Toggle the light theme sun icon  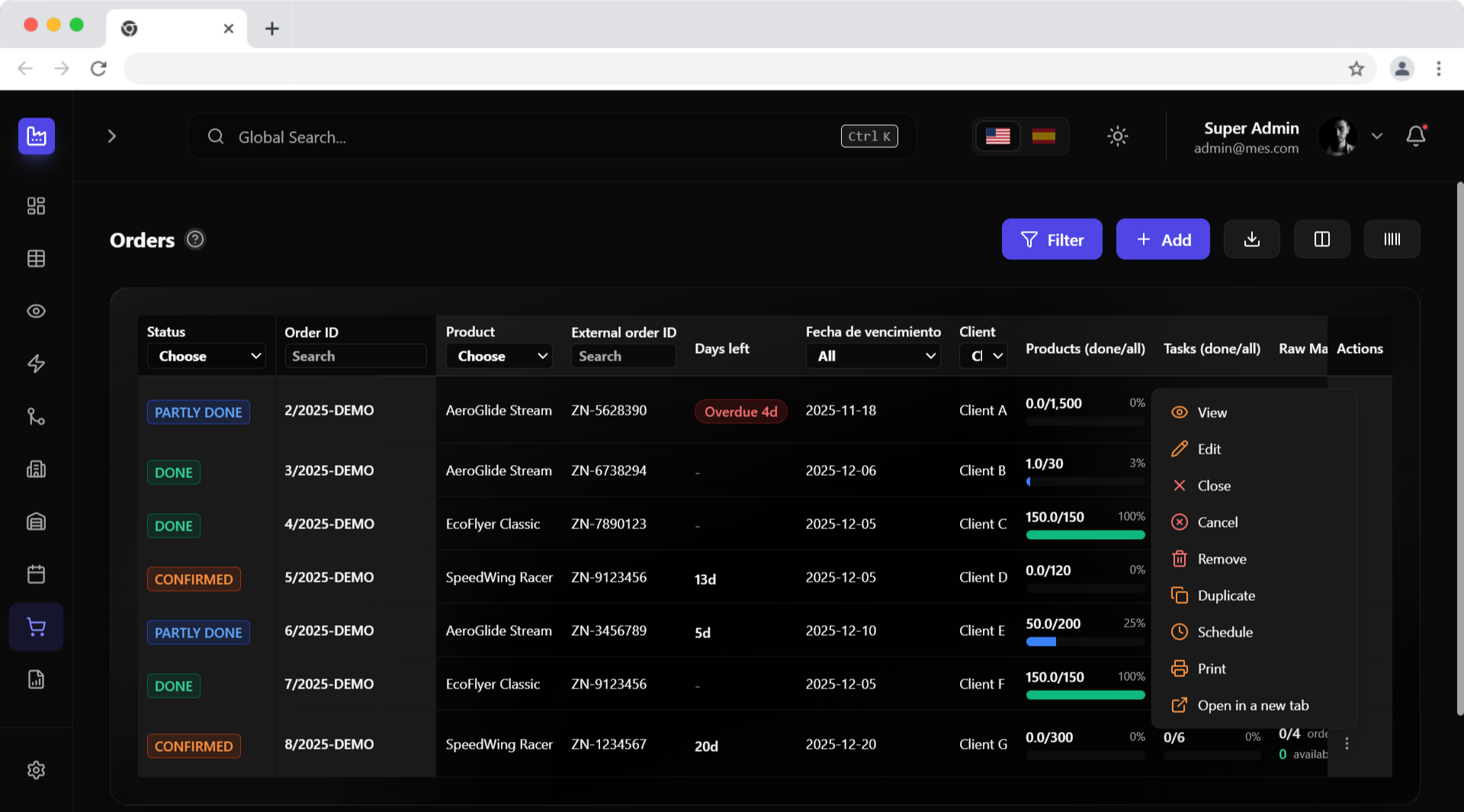1117,136
